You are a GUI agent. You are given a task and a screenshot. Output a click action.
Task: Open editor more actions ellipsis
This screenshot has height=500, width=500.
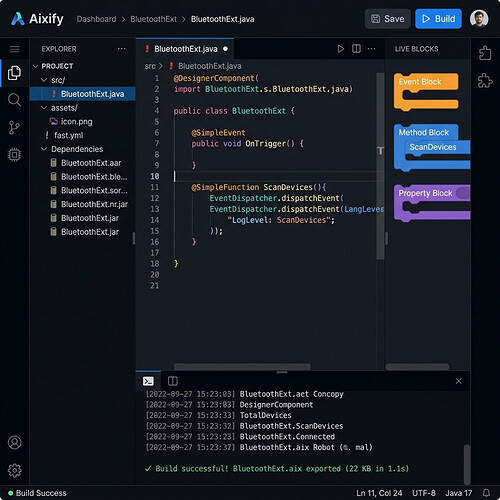[x=371, y=49]
